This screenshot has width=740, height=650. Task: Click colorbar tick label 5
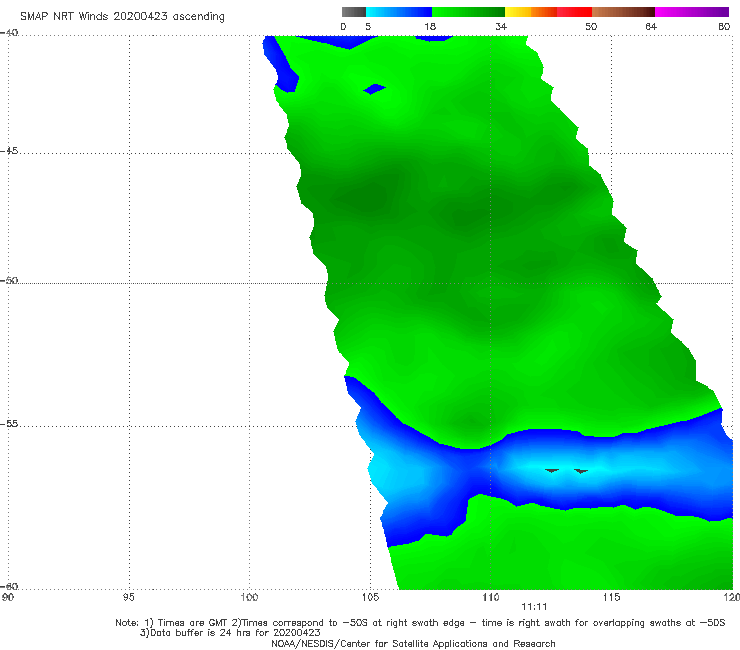point(368,27)
